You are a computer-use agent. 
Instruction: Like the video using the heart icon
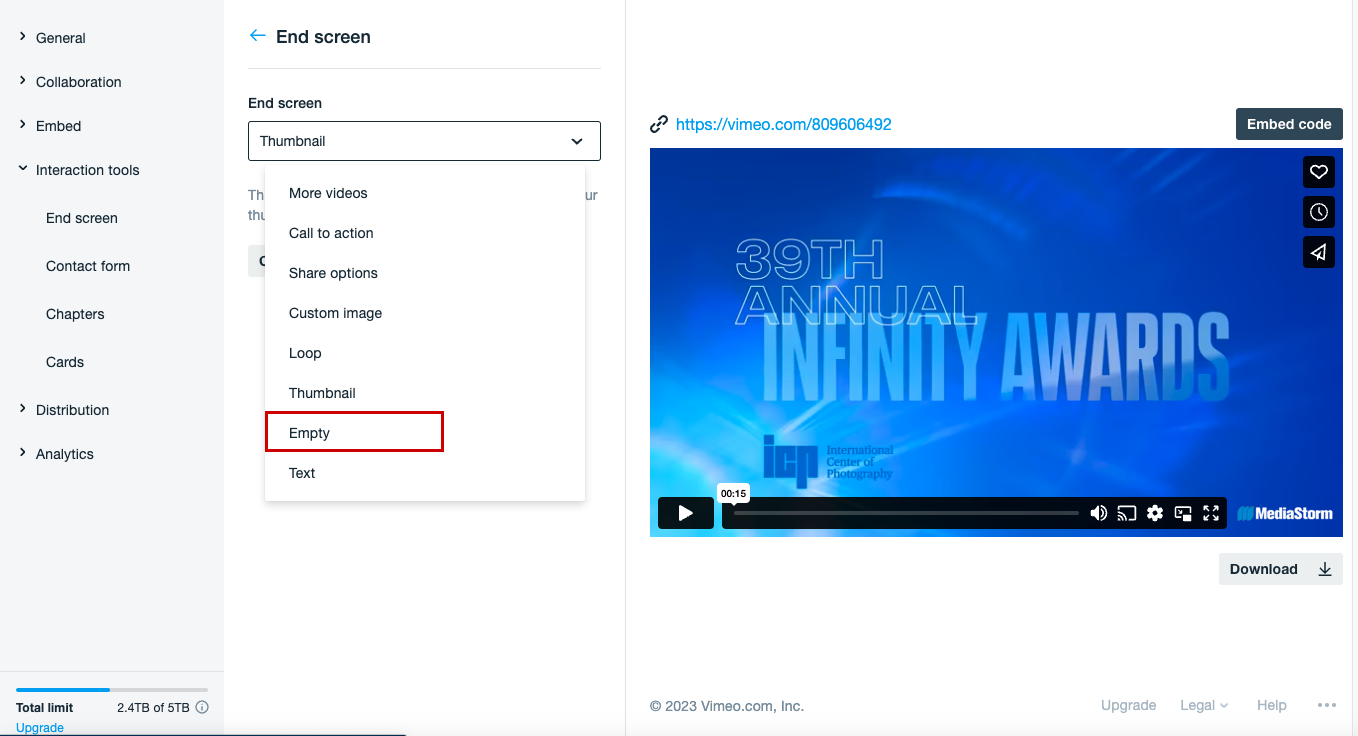coord(1318,171)
